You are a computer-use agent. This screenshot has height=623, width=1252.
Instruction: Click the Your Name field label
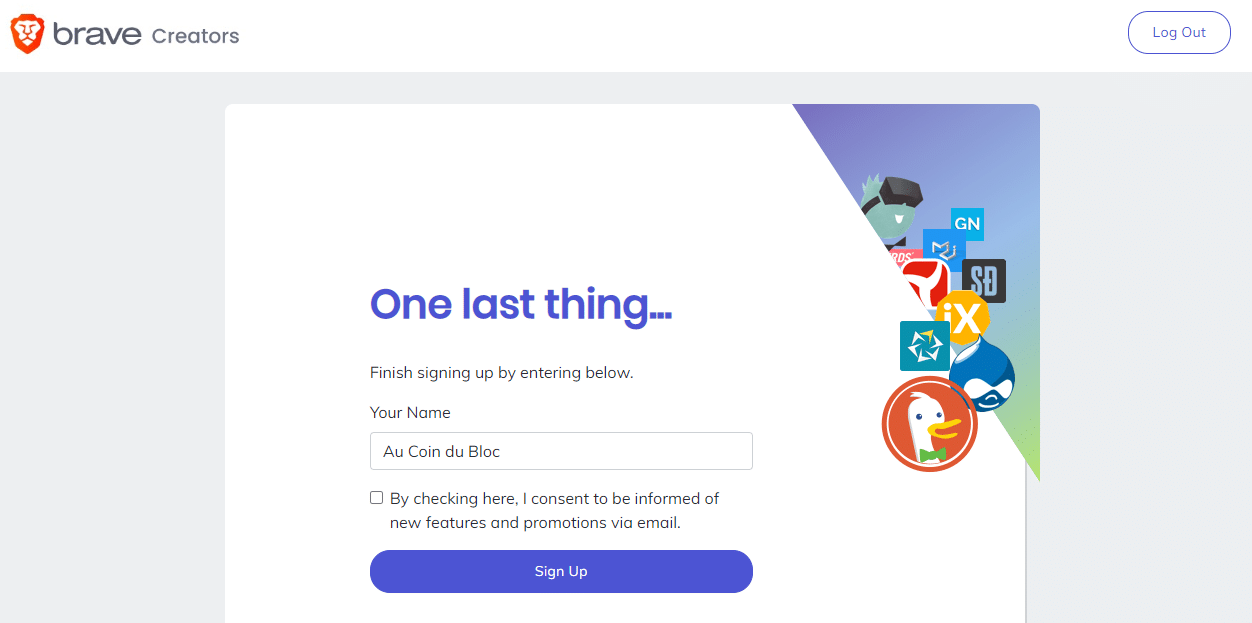point(410,412)
